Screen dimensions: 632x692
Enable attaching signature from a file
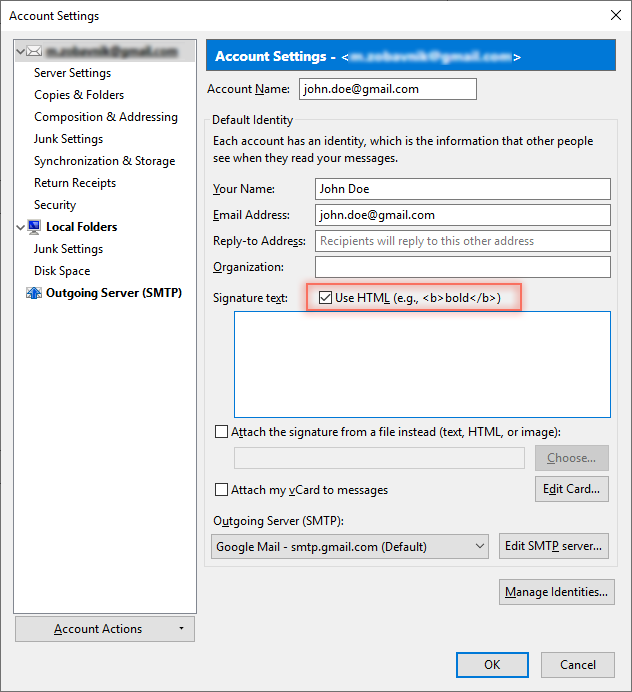pos(221,432)
